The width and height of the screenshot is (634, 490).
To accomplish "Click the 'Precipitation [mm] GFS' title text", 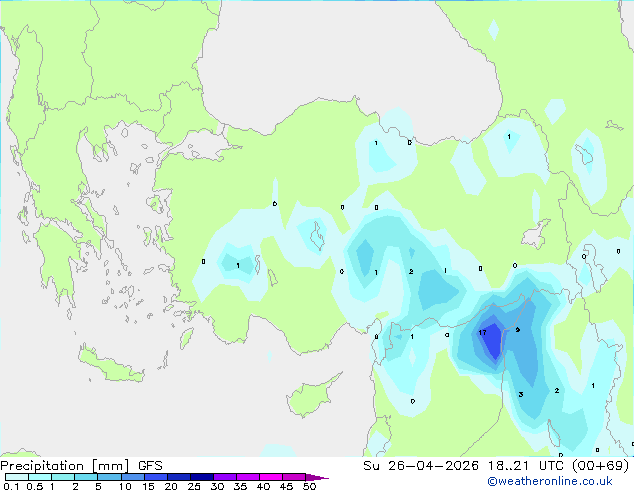I will pos(81,466).
